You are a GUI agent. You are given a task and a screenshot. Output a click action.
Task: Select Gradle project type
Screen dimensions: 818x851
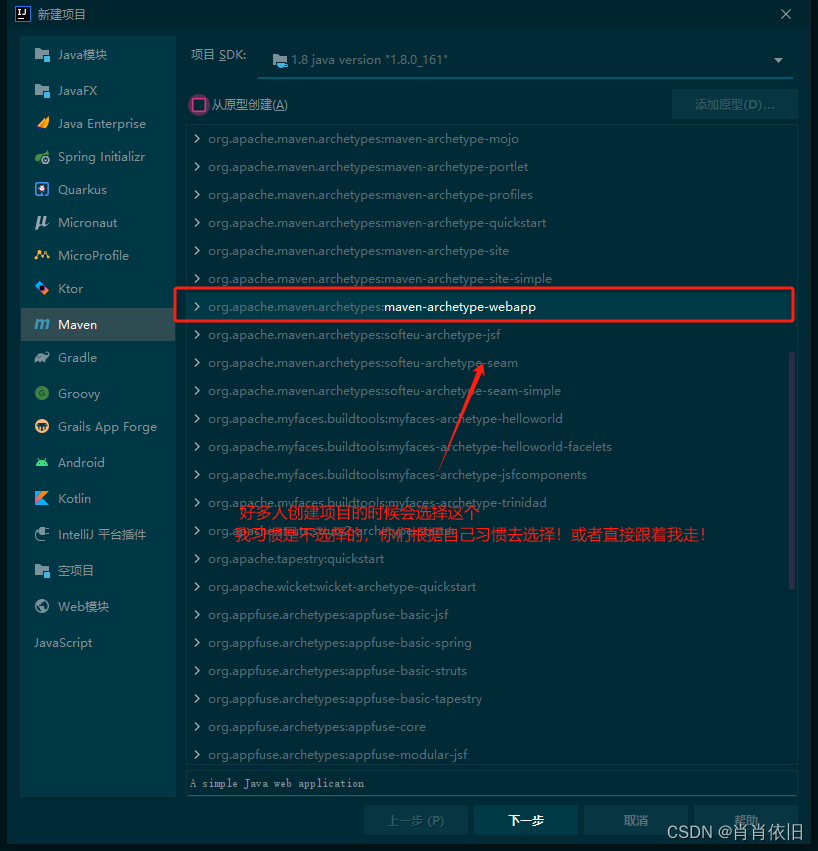tap(98, 358)
